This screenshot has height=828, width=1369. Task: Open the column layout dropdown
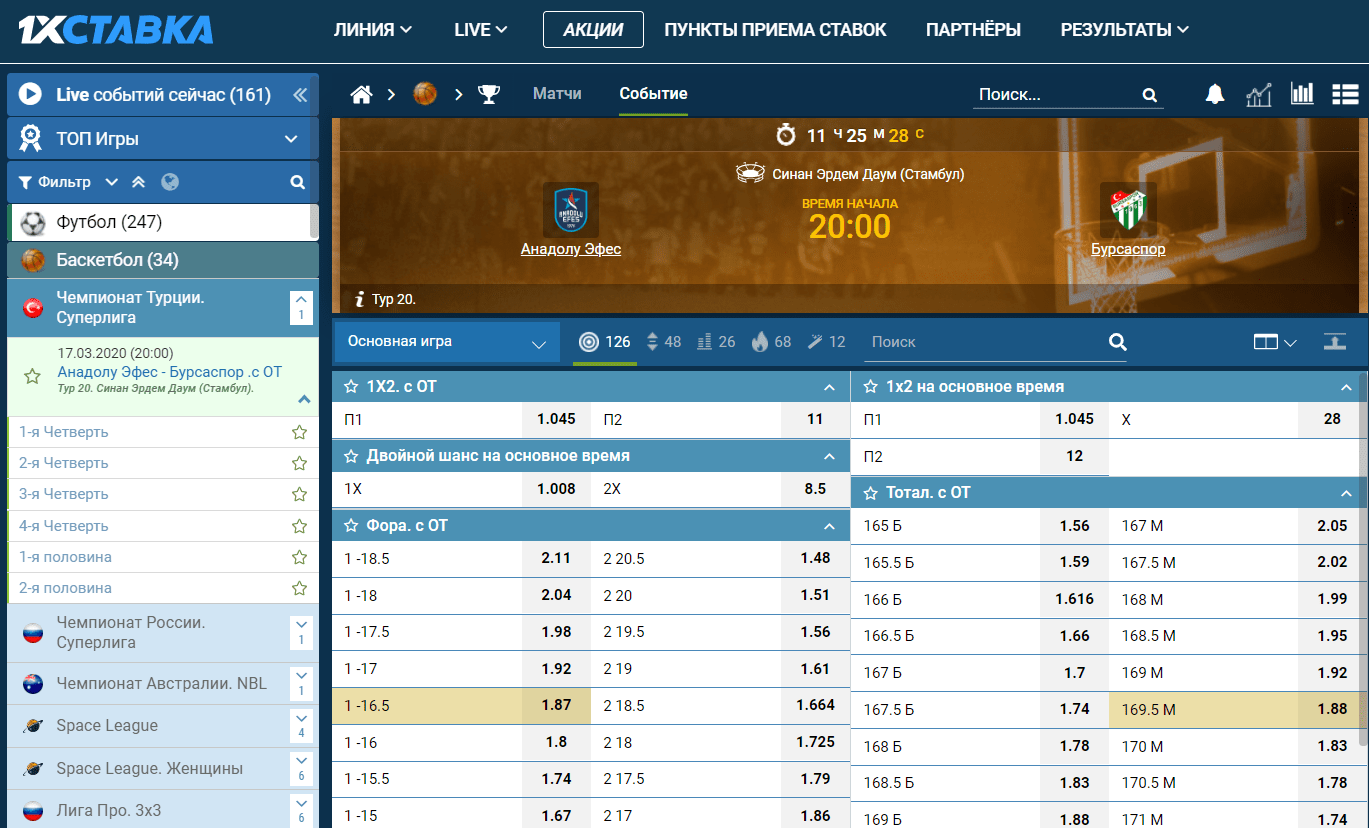(x=1275, y=342)
